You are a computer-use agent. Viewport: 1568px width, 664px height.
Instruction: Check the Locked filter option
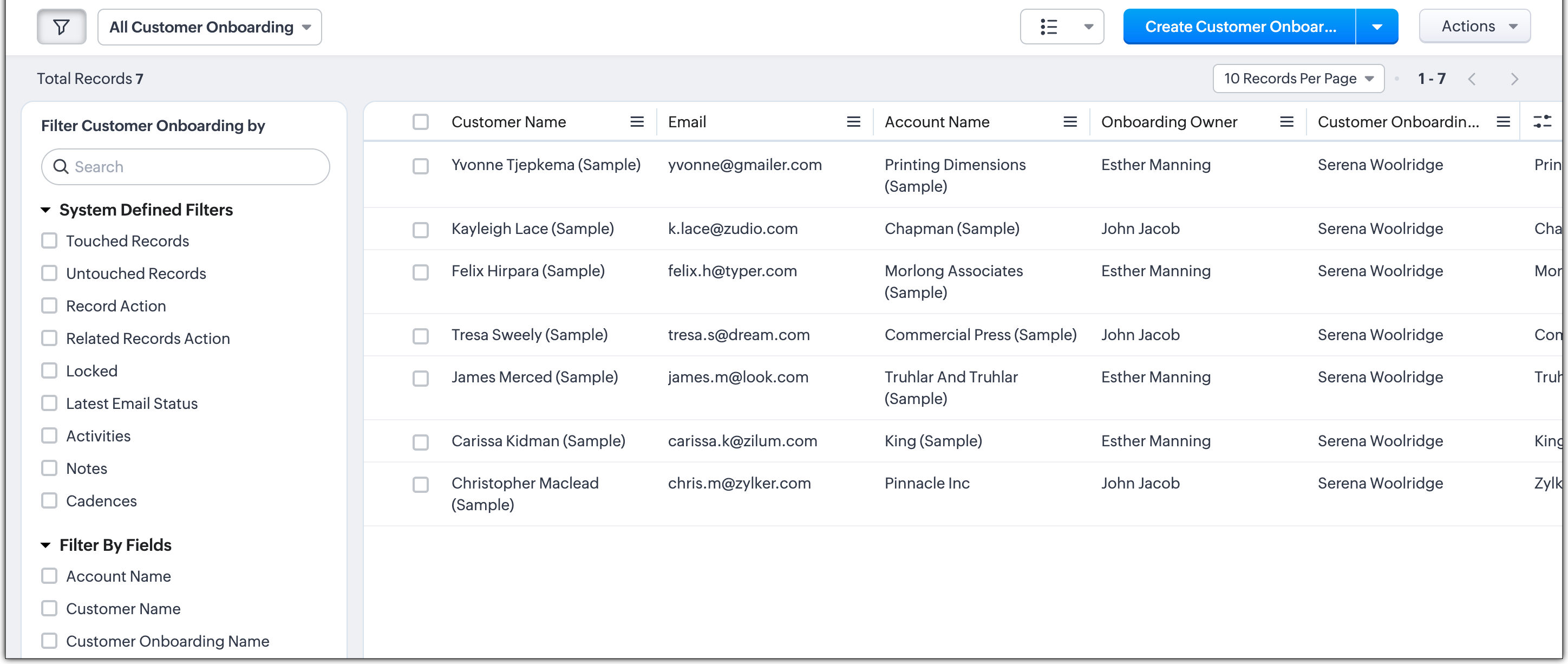pos(49,370)
